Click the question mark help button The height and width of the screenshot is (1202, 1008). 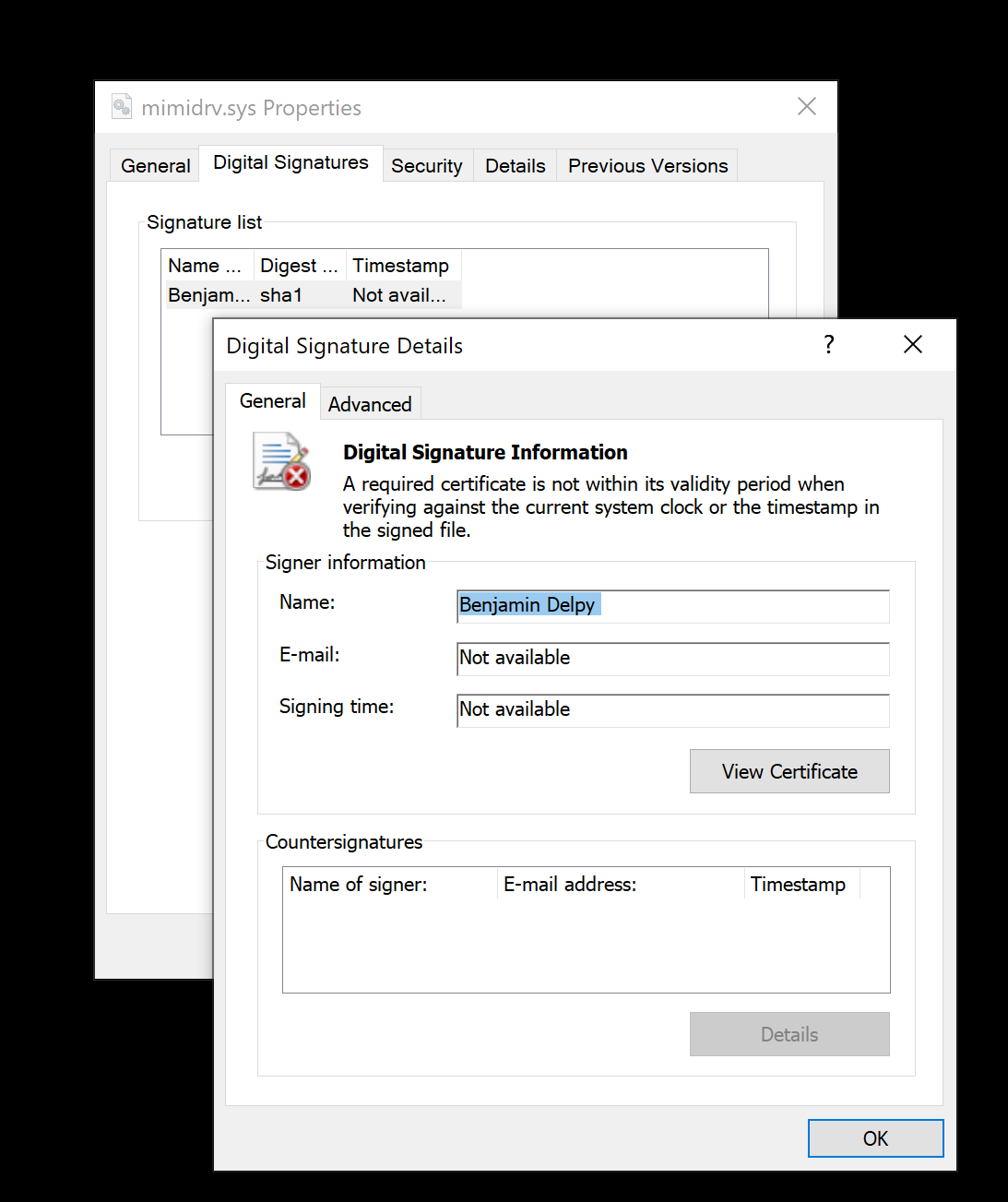pos(828,345)
